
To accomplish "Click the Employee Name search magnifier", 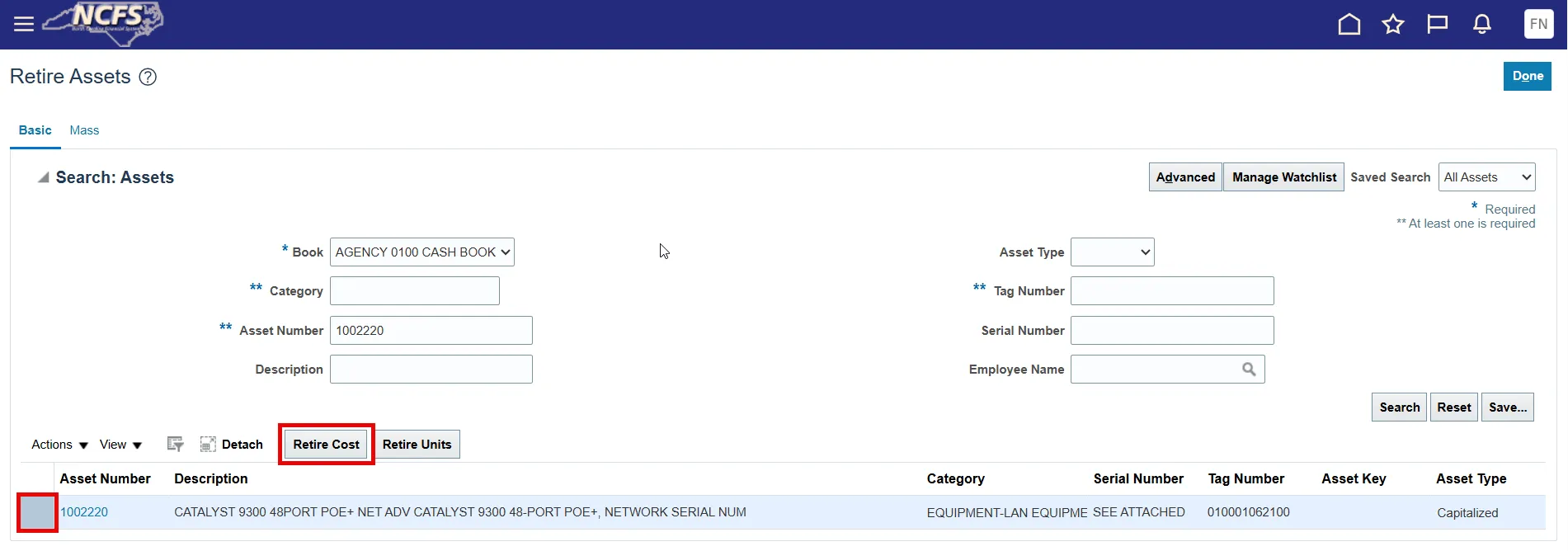I will [1249, 369].
